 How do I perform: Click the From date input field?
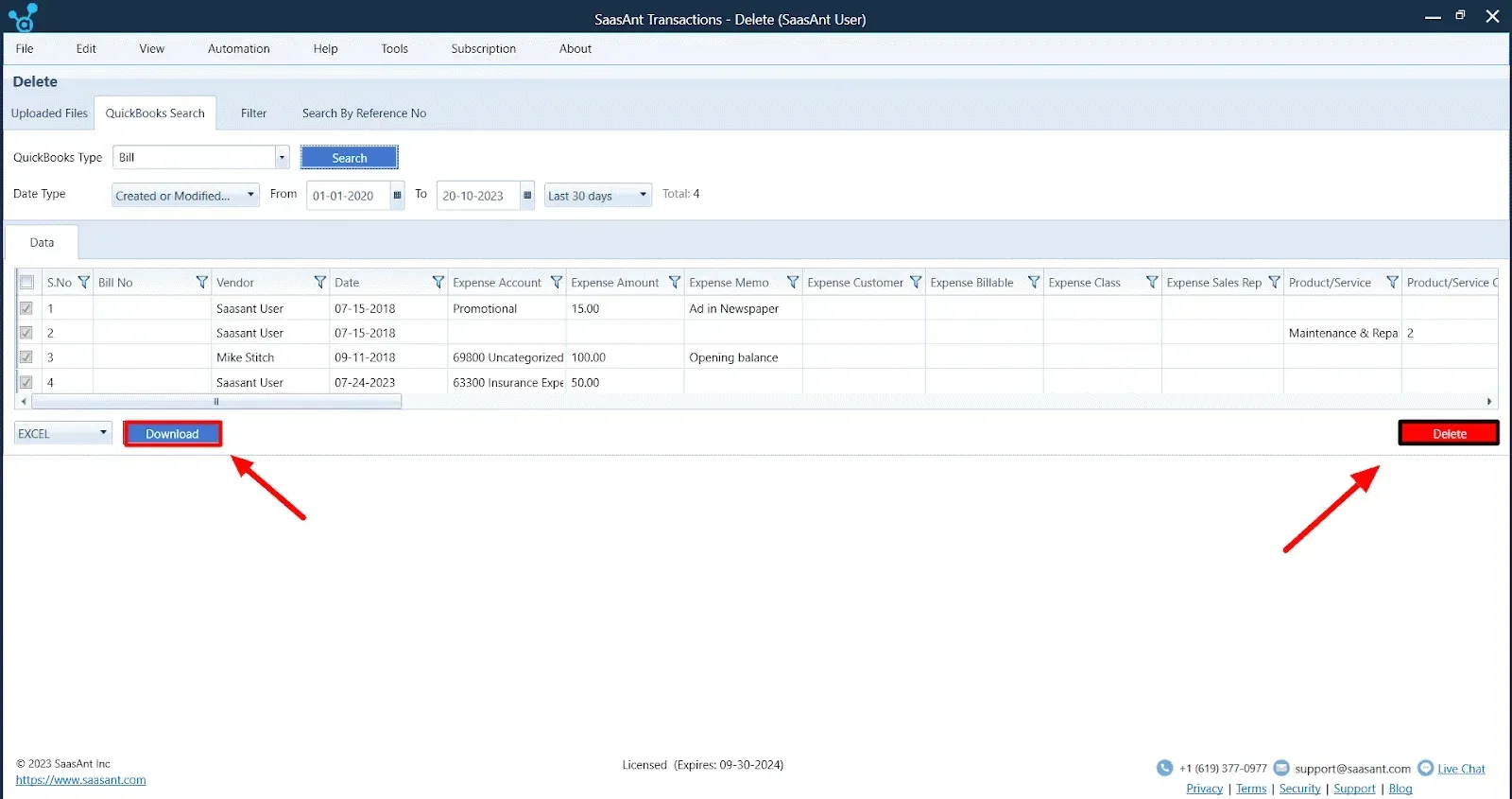348,196
